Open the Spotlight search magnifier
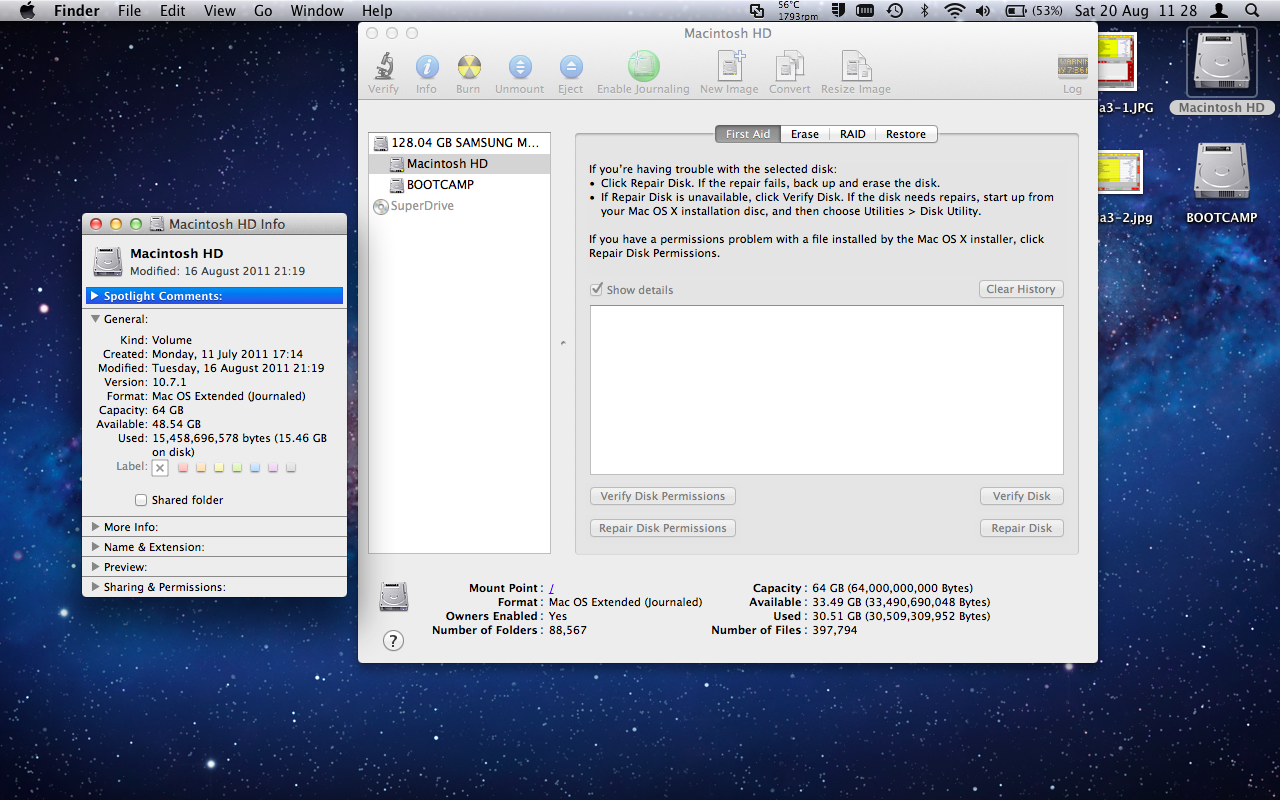The image size is (1280, 800). 1252,11
